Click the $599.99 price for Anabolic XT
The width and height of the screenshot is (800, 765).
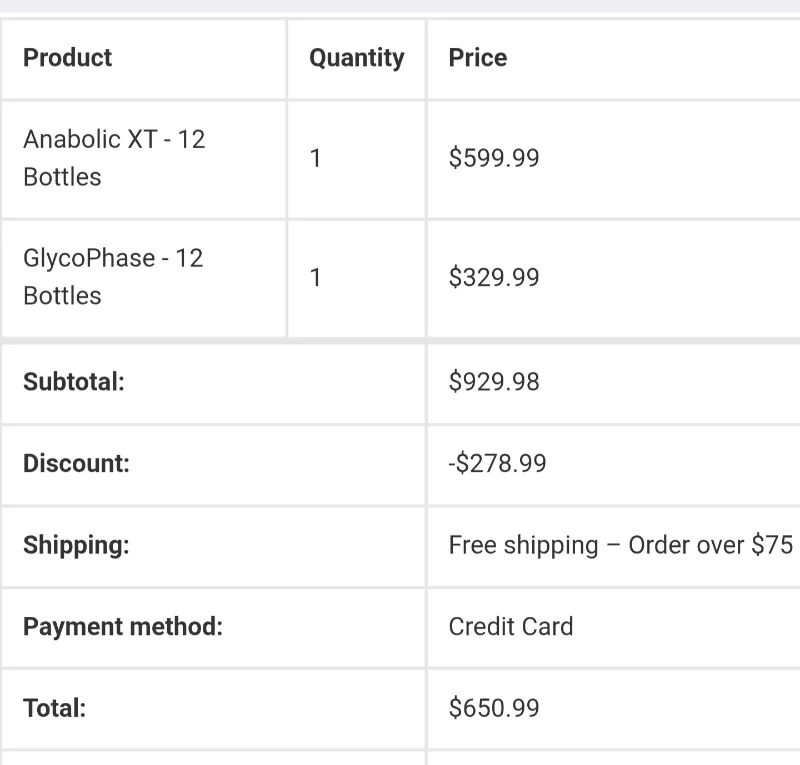click(494, 157)
